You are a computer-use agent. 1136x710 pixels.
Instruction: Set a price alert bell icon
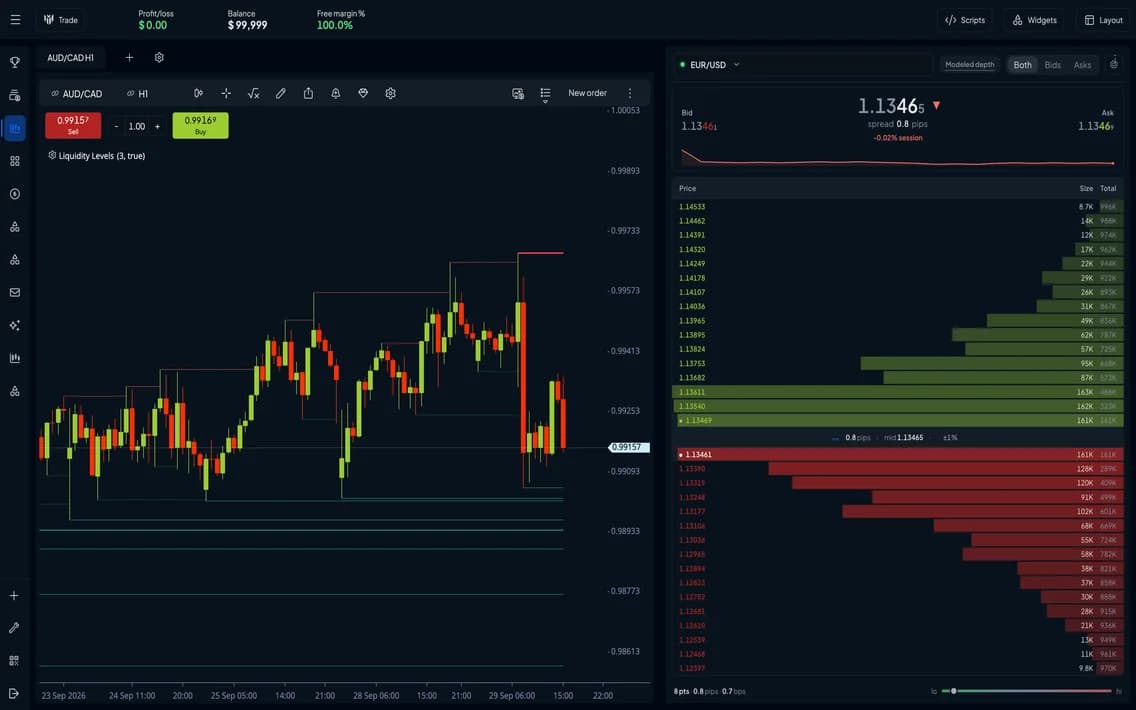pos(335,93)
